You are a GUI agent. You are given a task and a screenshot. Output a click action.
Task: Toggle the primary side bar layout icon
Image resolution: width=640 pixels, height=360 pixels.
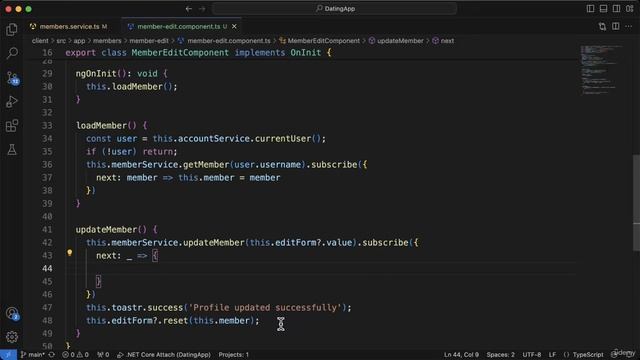590,9
